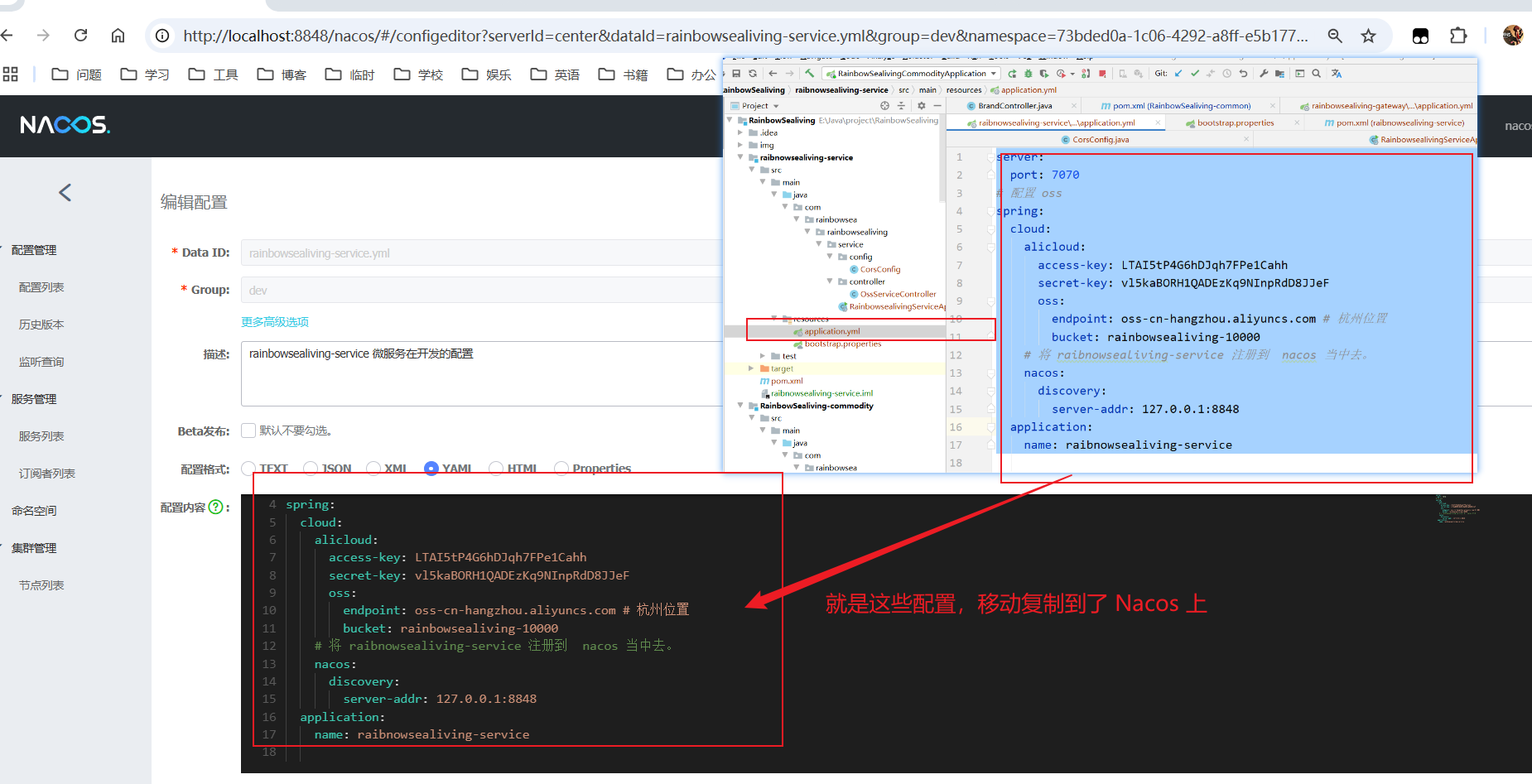The height and width of the screenshot is (784, 1532).
Task: Click the Project tree vertical scrollbar
Action: click(942, 157)
